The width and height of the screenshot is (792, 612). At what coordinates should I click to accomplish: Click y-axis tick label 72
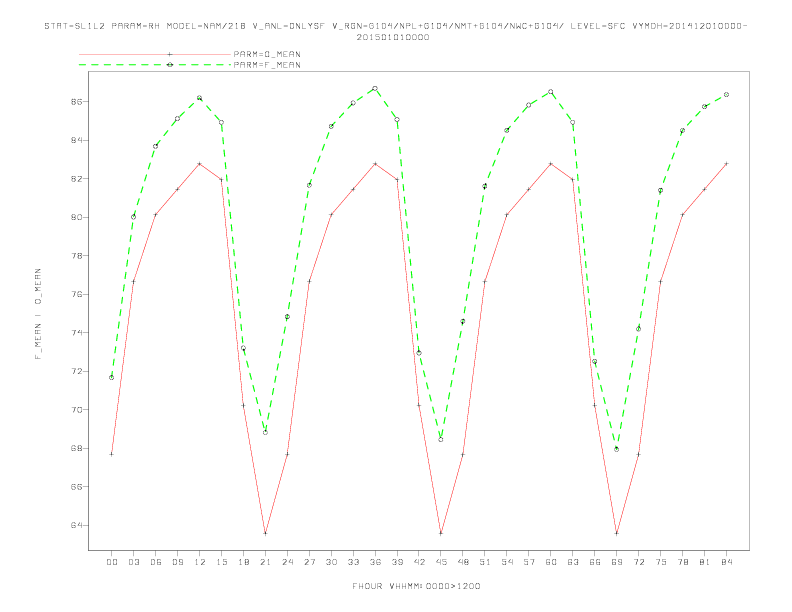[77, 371]
